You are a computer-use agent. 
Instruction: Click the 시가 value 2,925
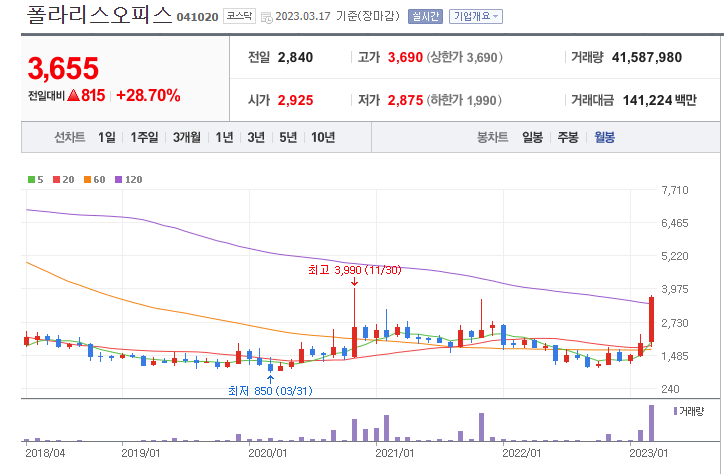[x=295, y=100]
